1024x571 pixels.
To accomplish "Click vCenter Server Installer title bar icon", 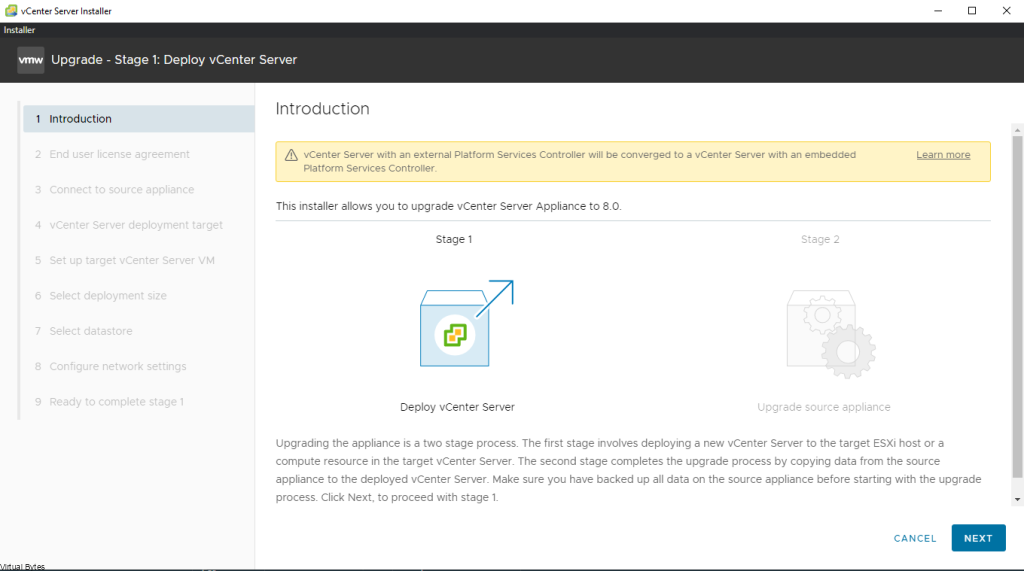I will pos(10,10).
